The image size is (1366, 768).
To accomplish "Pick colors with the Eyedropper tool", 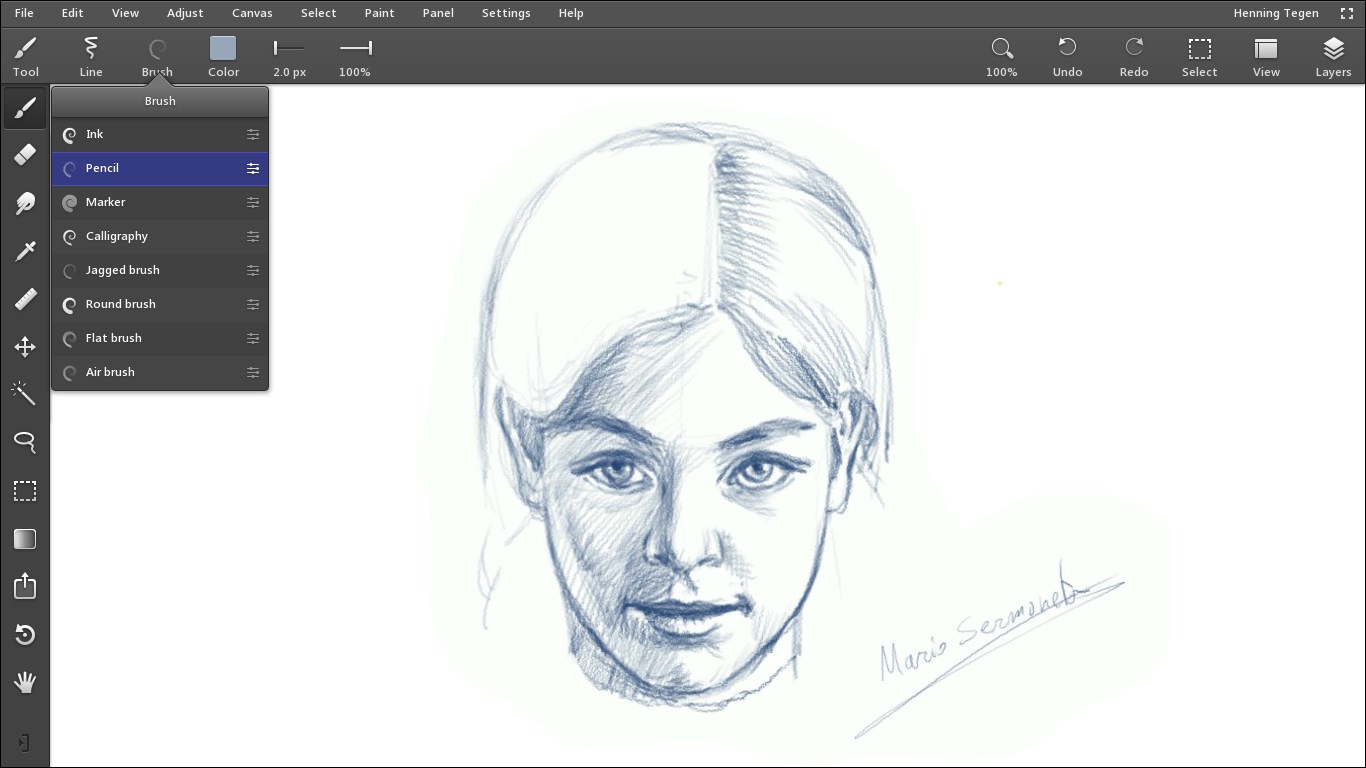I will click(24, 250).
